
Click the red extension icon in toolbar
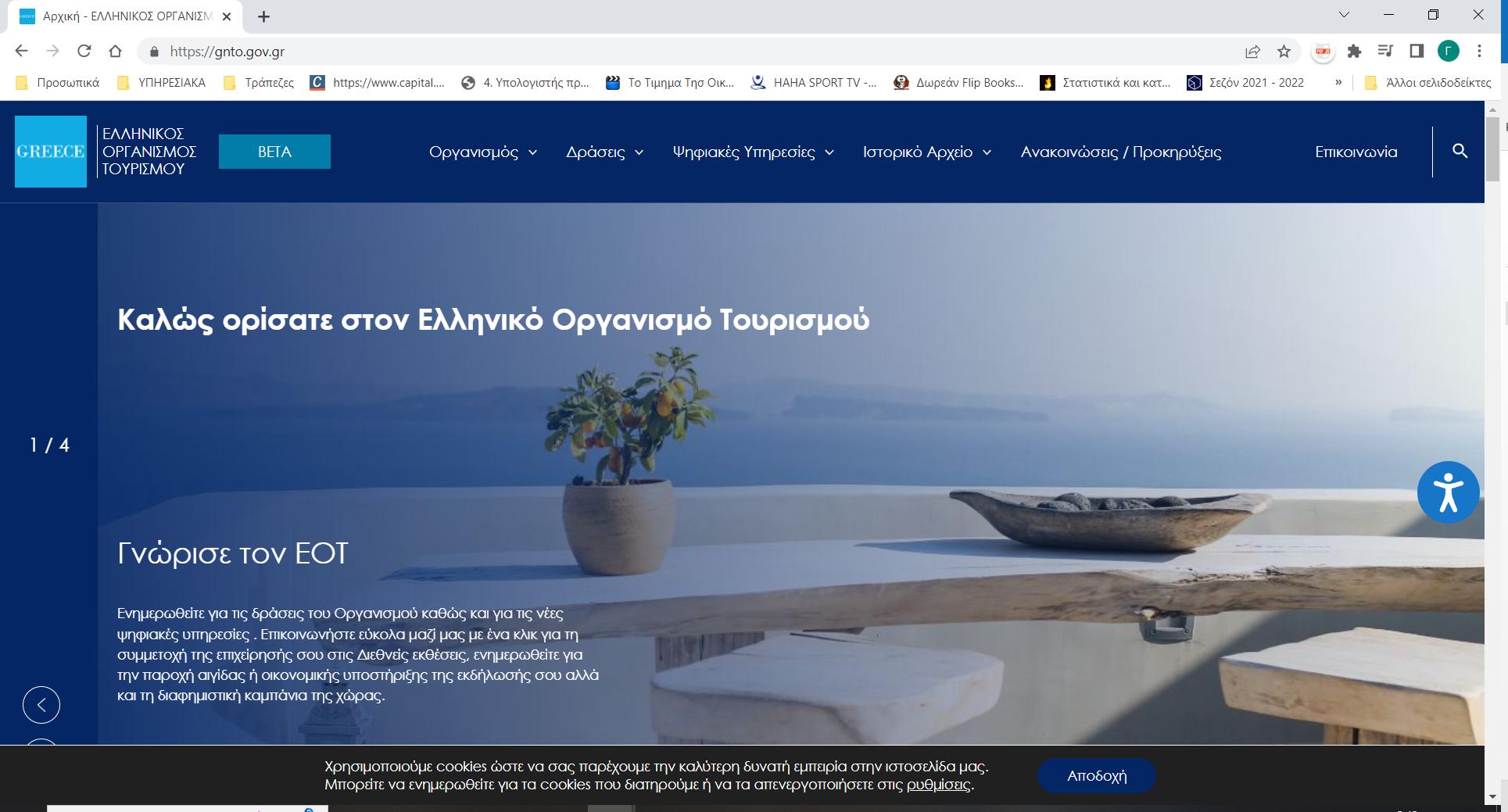pyautogui.click(x=1323, y=52)
